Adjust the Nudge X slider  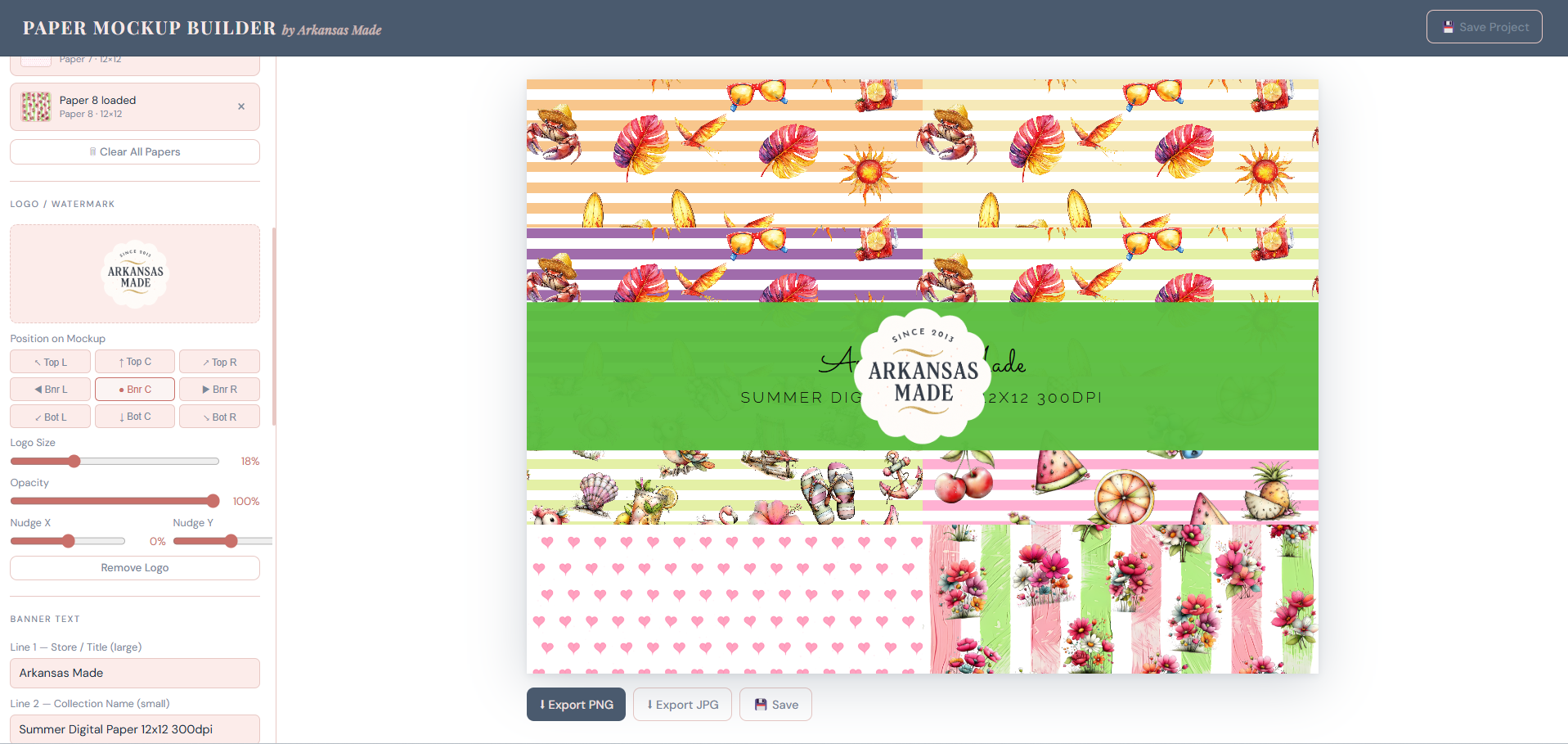tap(67, 541)
